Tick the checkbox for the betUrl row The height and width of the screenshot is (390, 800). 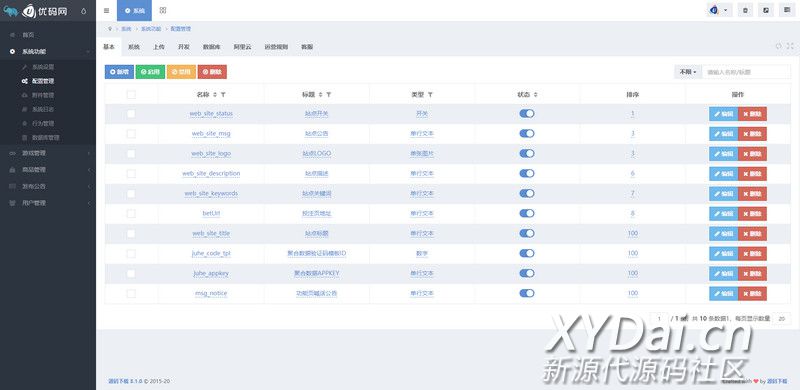pyautogui.click(x=131, y=213)
